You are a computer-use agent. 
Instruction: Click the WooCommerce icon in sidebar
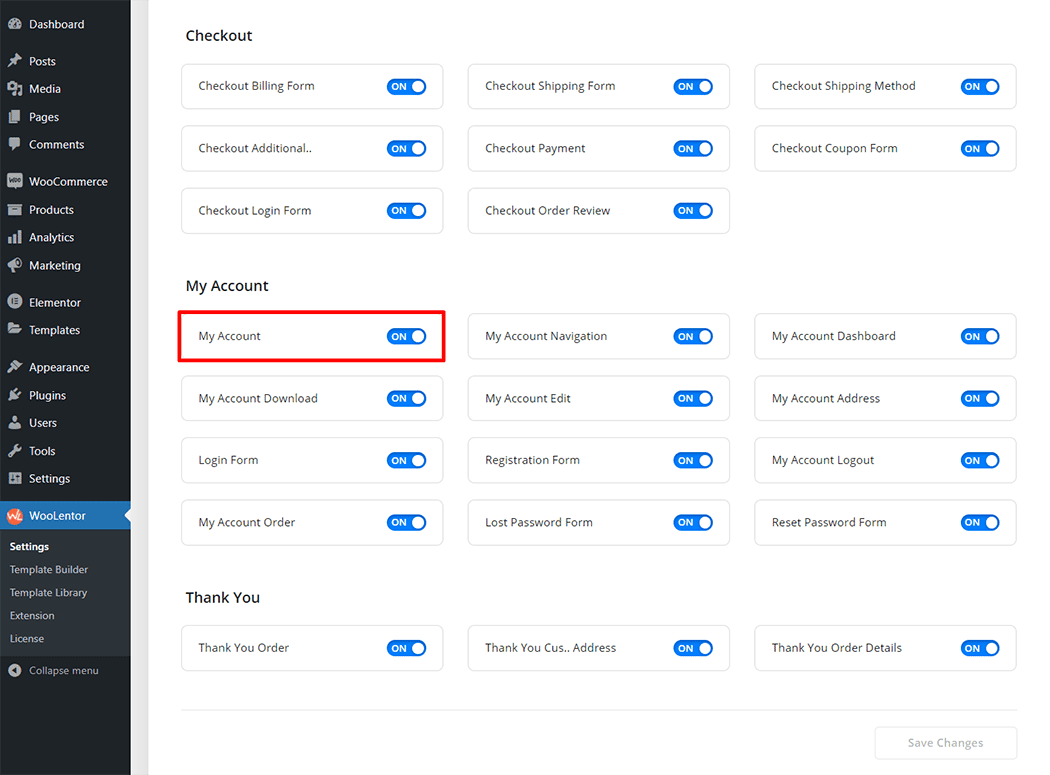(15, 182)
